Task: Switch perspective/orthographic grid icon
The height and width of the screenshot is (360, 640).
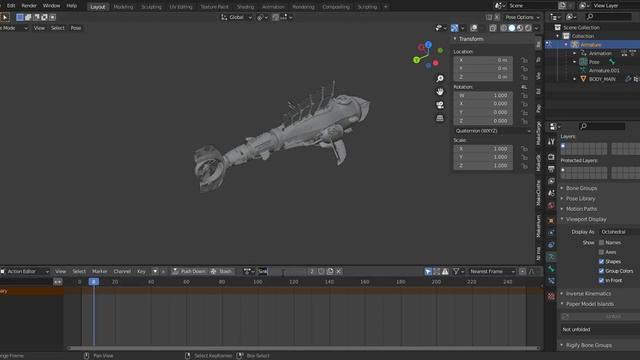Action: (x=440, y=118)
